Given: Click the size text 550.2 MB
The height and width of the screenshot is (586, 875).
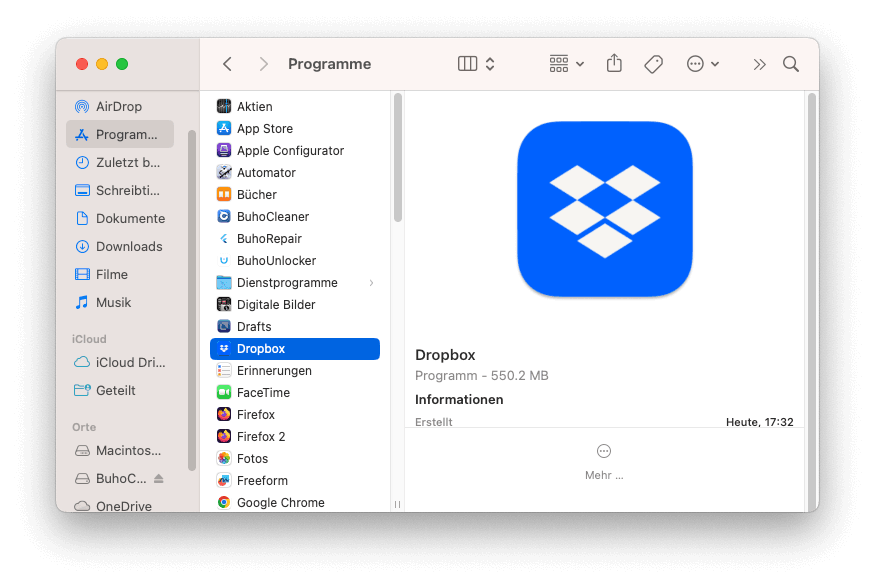Looking at the screenshot, I should 520,376.
